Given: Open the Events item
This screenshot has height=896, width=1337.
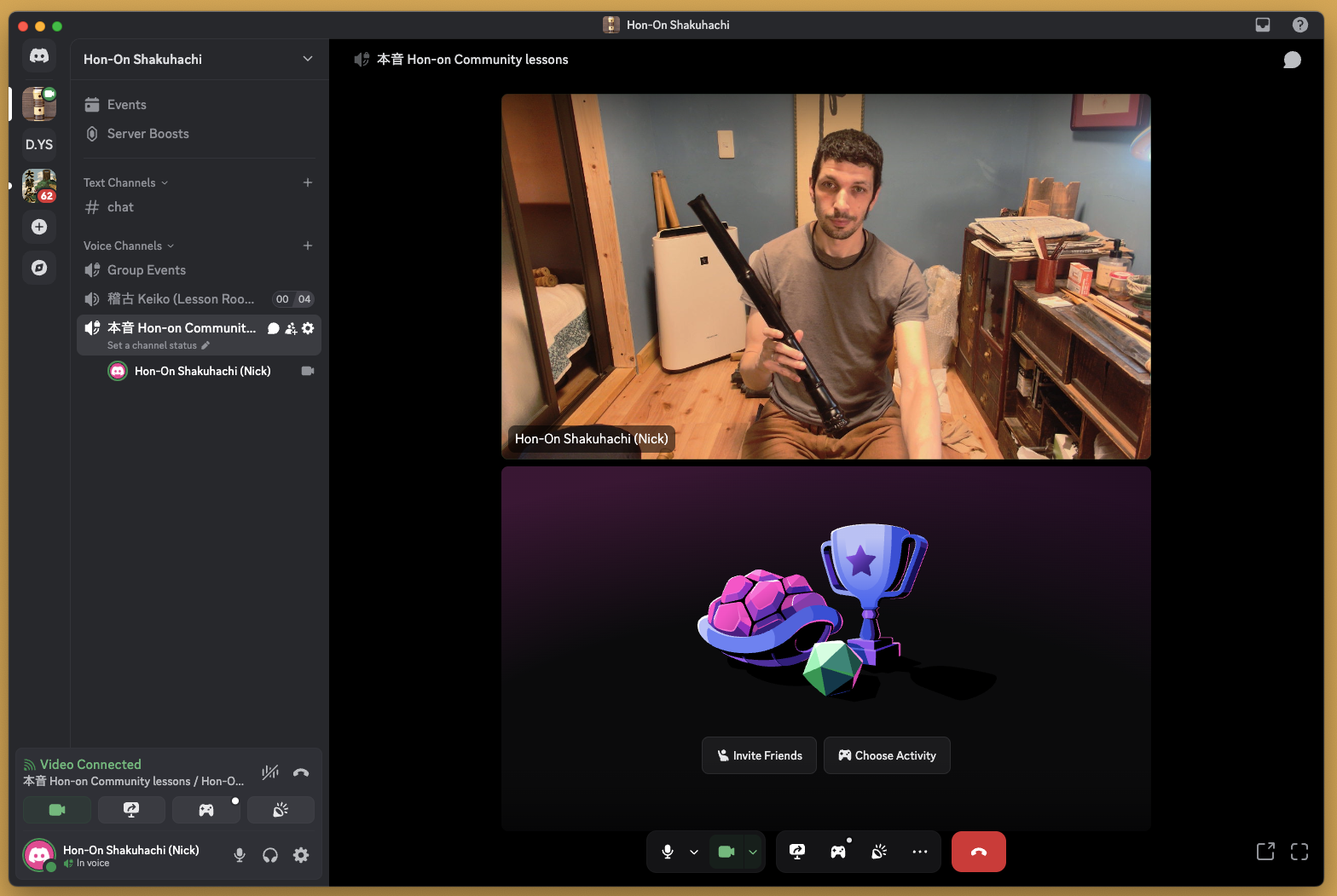Looking at the screenshot, I should coord(126,105).
